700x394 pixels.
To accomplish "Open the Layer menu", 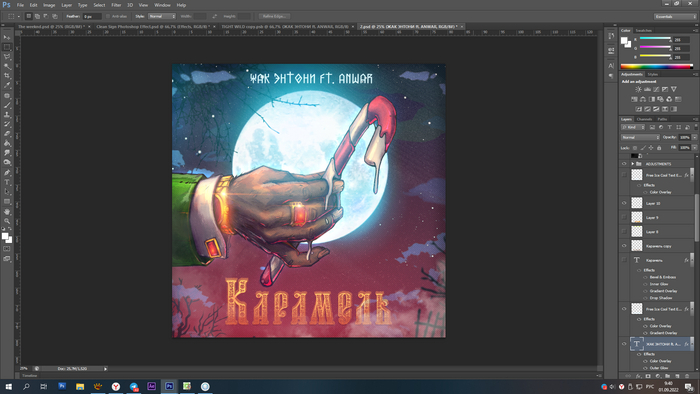I will [67, 5].
